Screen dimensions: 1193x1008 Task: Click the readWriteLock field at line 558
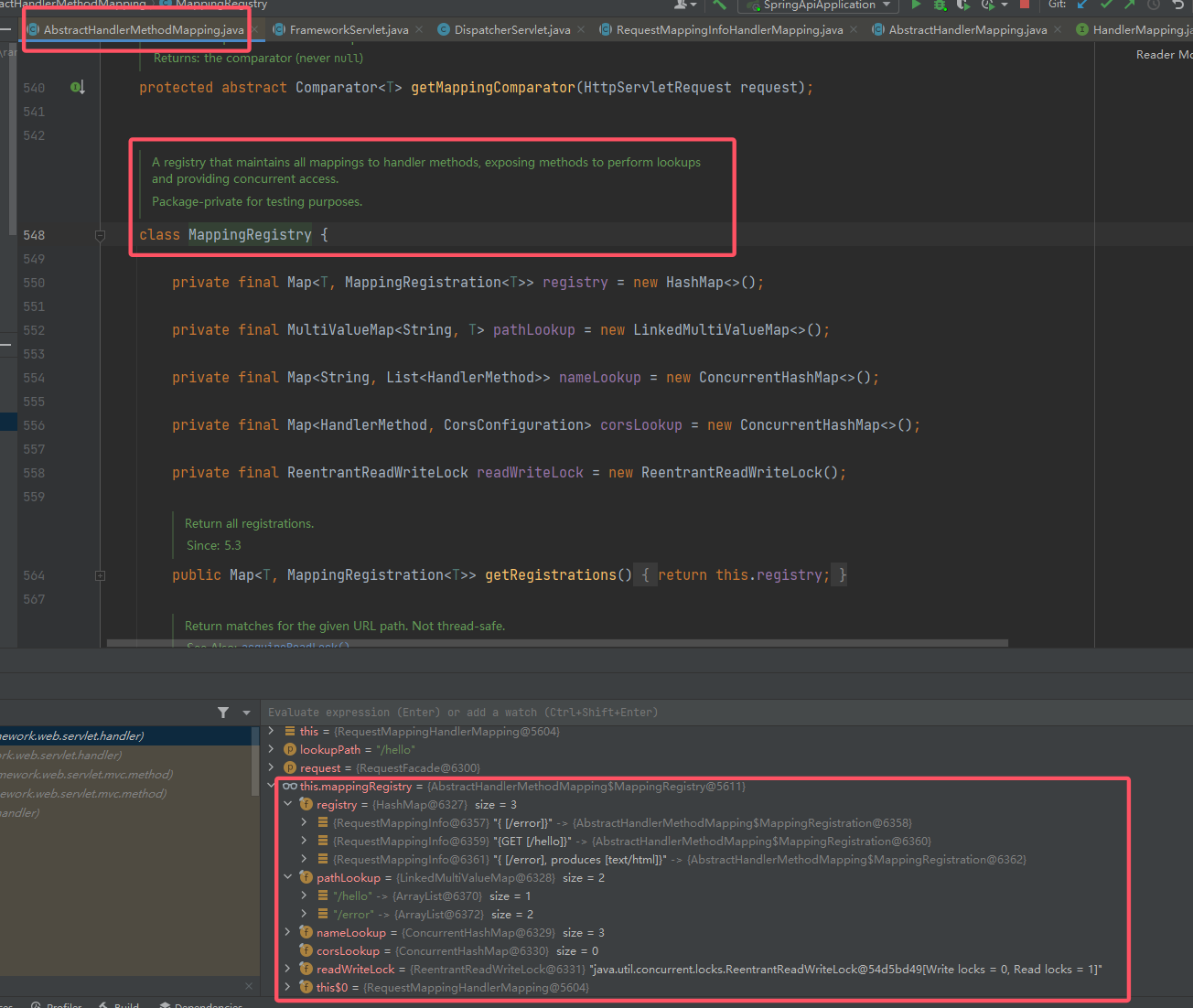[x=530, y=473]
